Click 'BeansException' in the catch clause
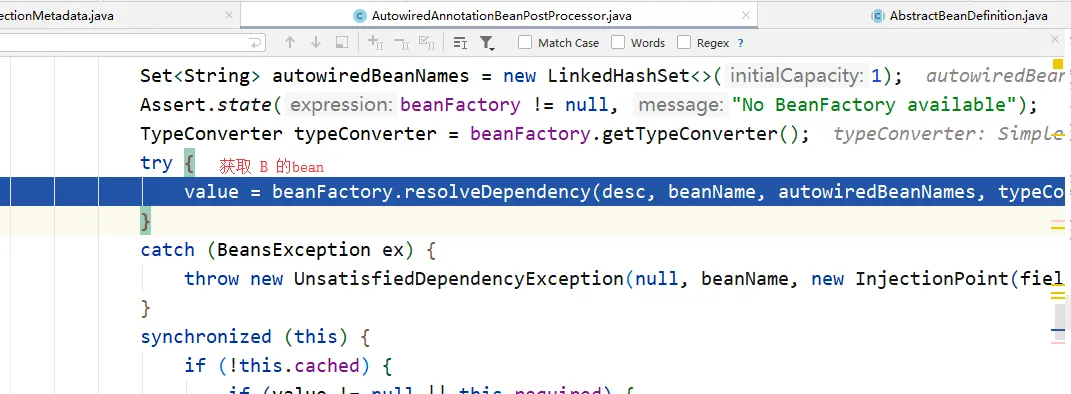Viewport: 1071px width, 394px height. [x=294, y=250]
